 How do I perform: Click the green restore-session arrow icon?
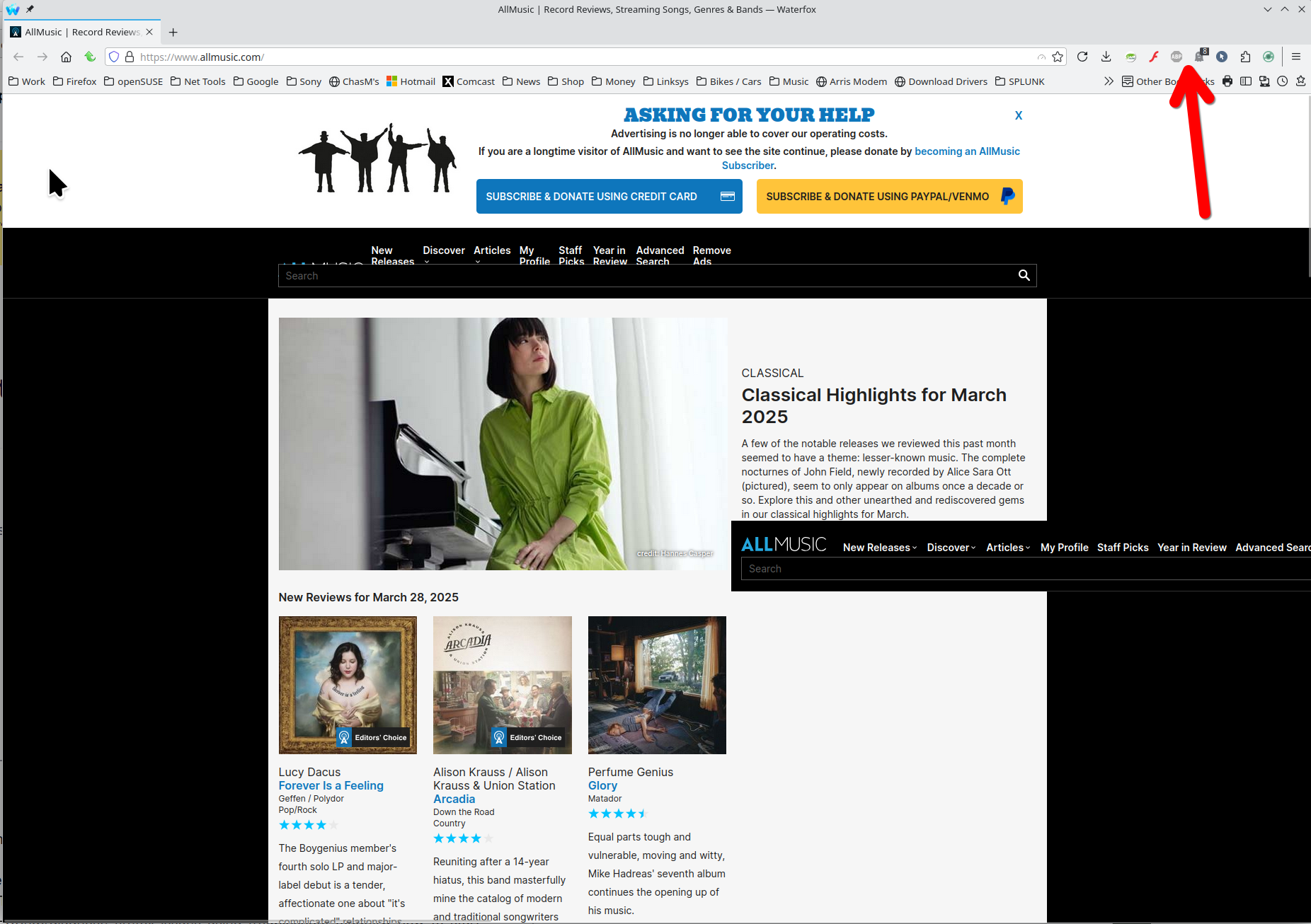(x=90, y=57)
